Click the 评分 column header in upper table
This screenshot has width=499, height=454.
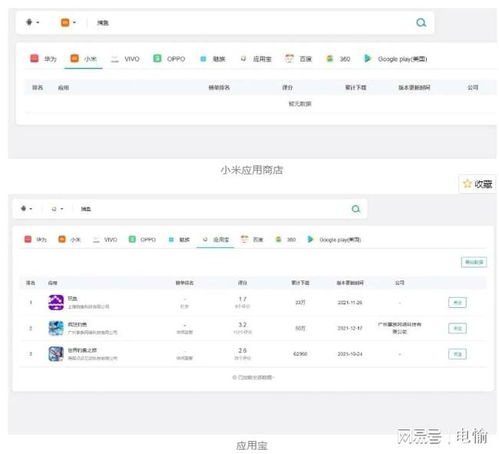[287, 87]
